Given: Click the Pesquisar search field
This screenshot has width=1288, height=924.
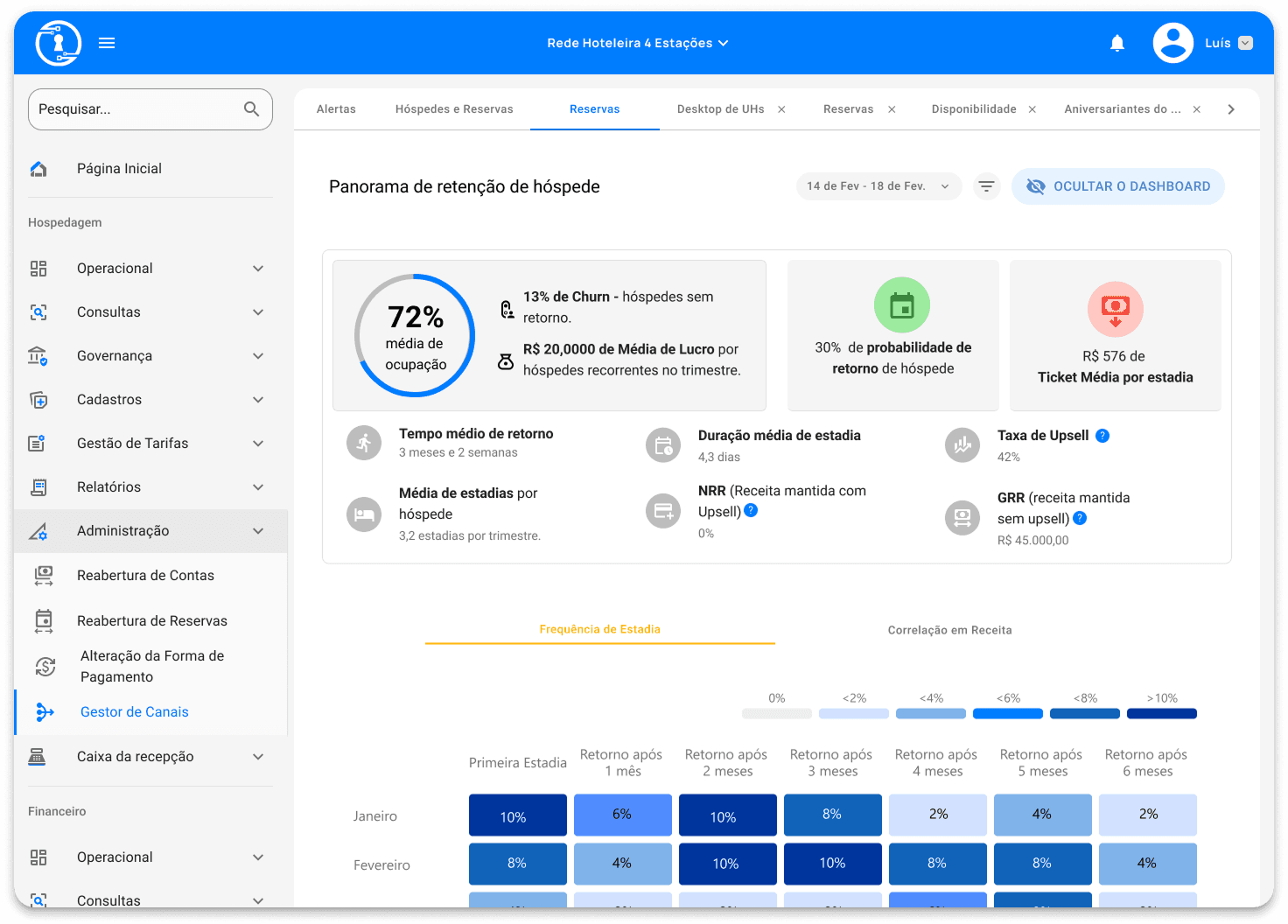Looking at the screenshot, I should (x=136, y=109).
